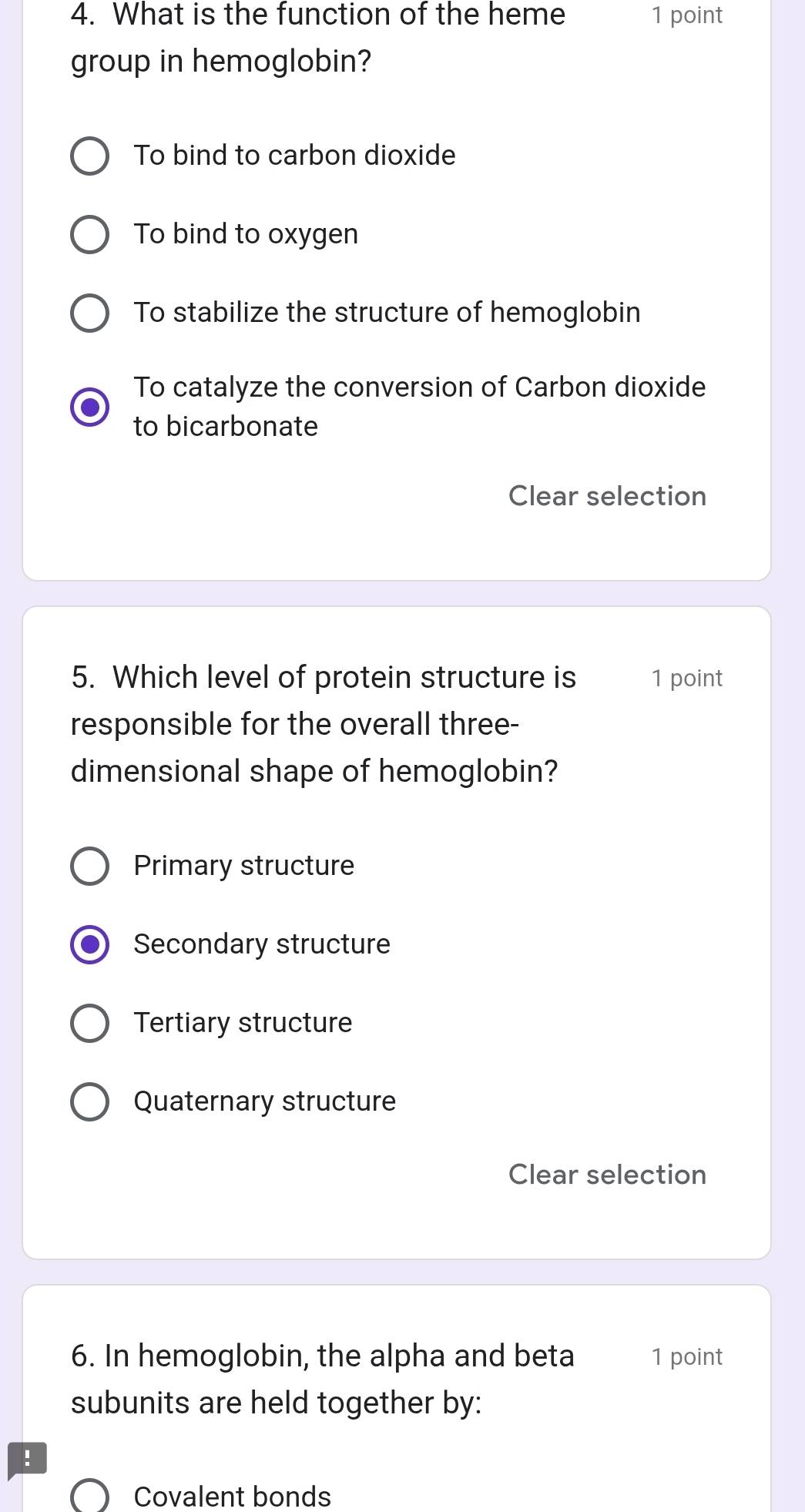Click the "To bind to oxygen" label text

click(246, 234)
